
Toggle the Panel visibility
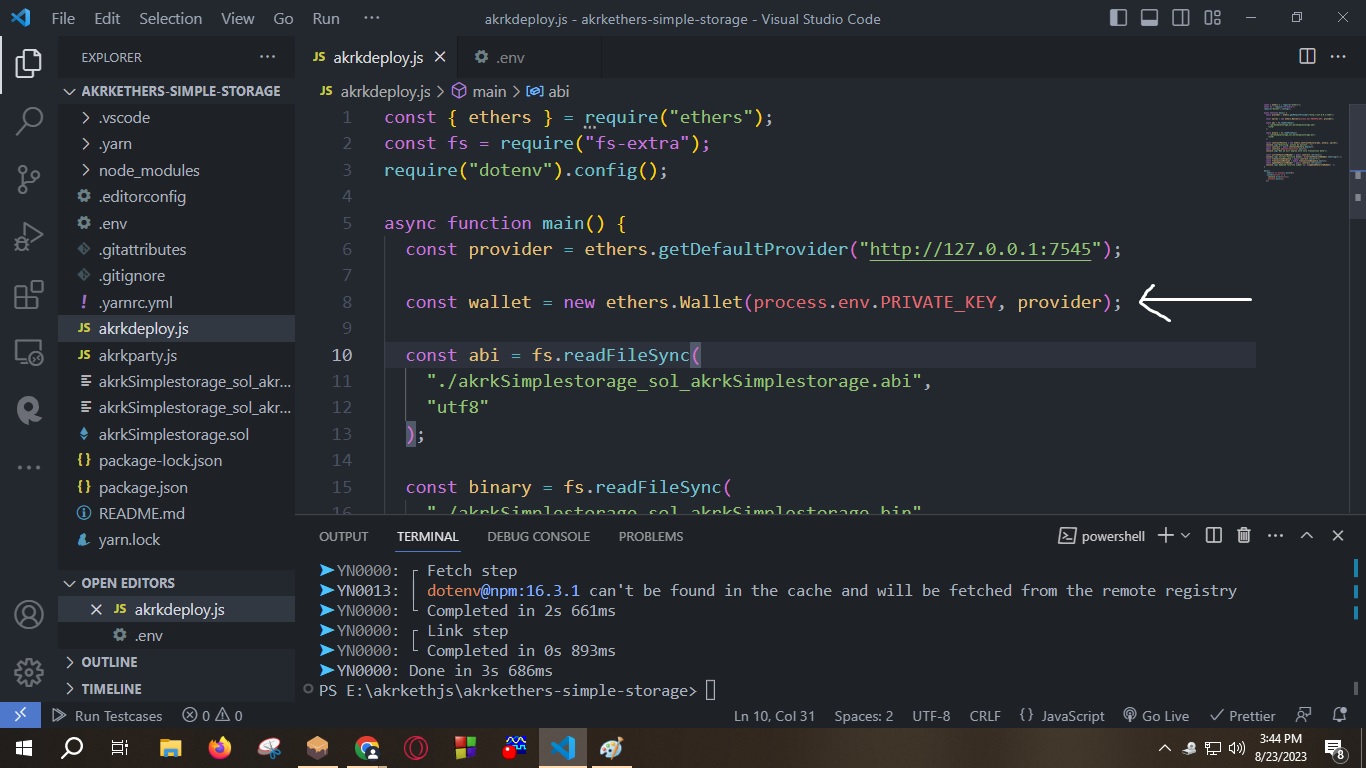[x=1149, y=17]
